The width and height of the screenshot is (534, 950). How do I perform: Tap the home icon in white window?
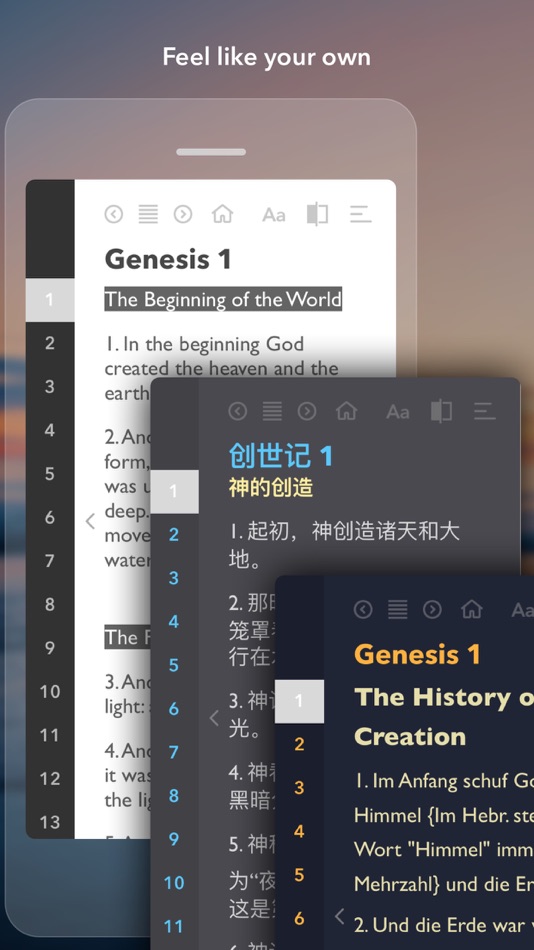coord(222,214)
